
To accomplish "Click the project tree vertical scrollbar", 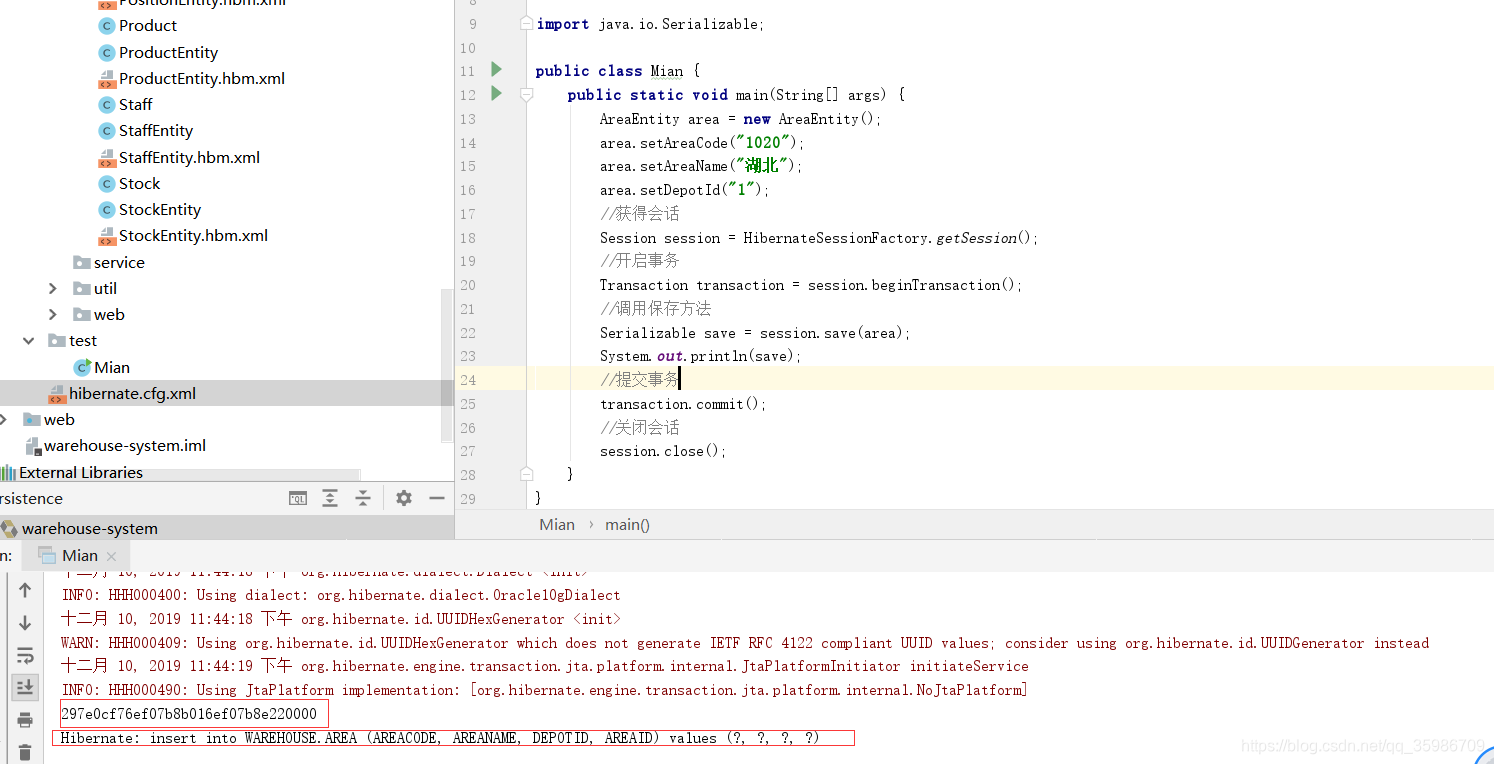I will click(447, 365).
